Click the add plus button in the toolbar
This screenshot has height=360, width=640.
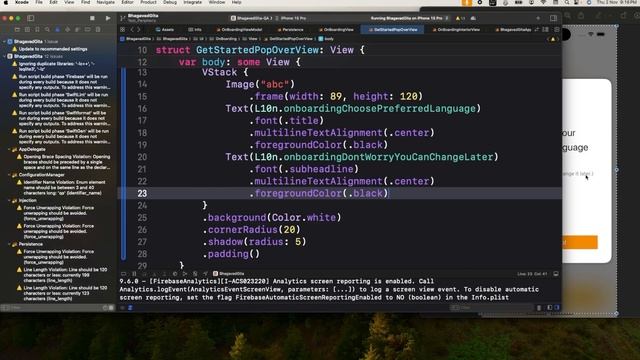(x=538, y=18)
